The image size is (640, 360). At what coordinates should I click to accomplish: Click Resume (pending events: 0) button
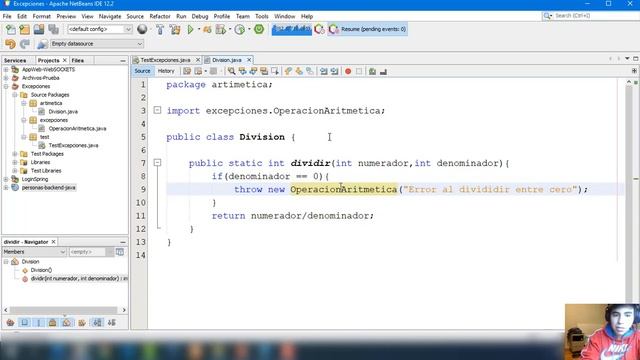tap(368, 29)
